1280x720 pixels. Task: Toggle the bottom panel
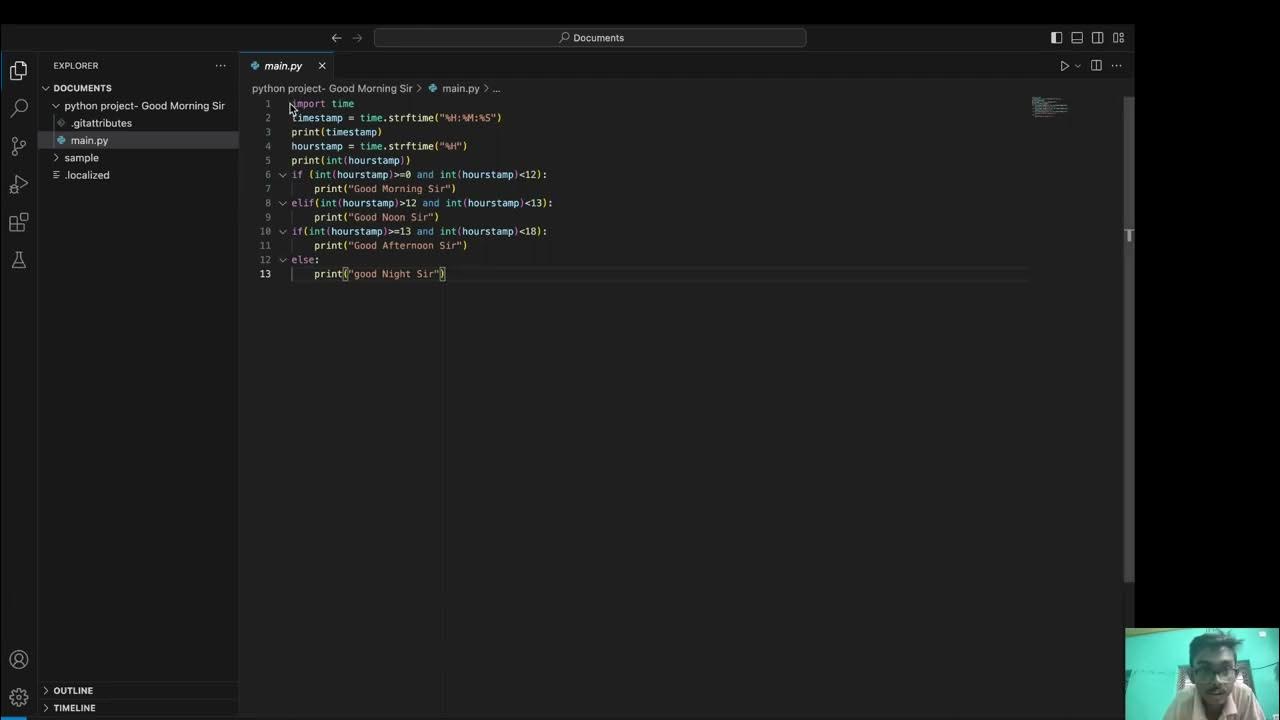tap(1077, 38)
